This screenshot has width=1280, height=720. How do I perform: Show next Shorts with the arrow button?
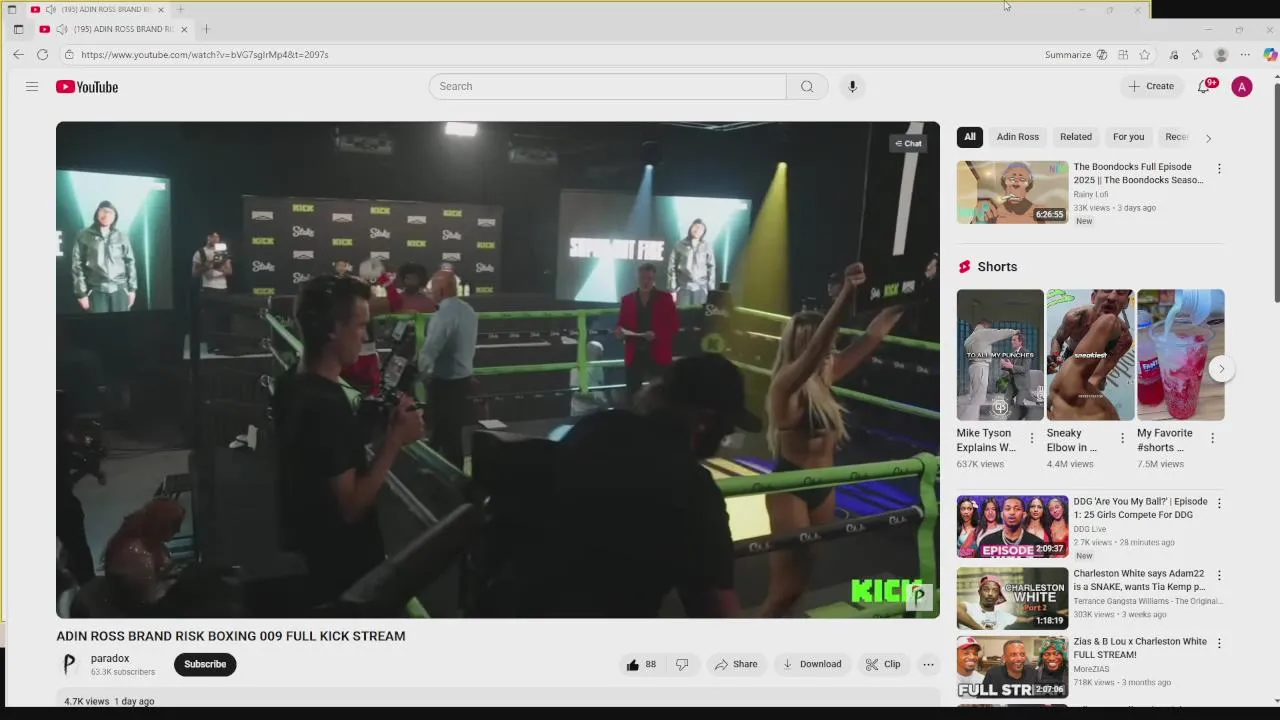1221,369
